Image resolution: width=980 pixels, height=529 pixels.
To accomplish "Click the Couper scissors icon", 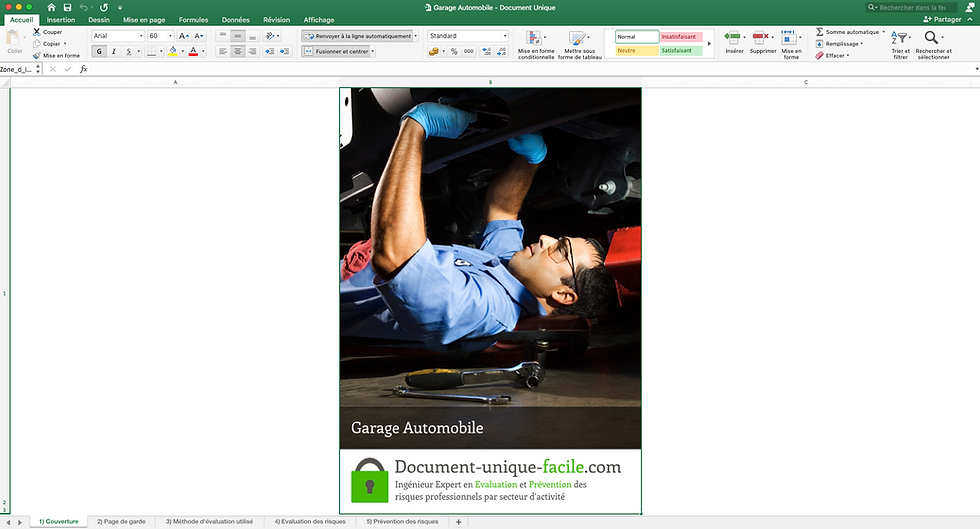I will pyautogui.click(x=36, y=32).
